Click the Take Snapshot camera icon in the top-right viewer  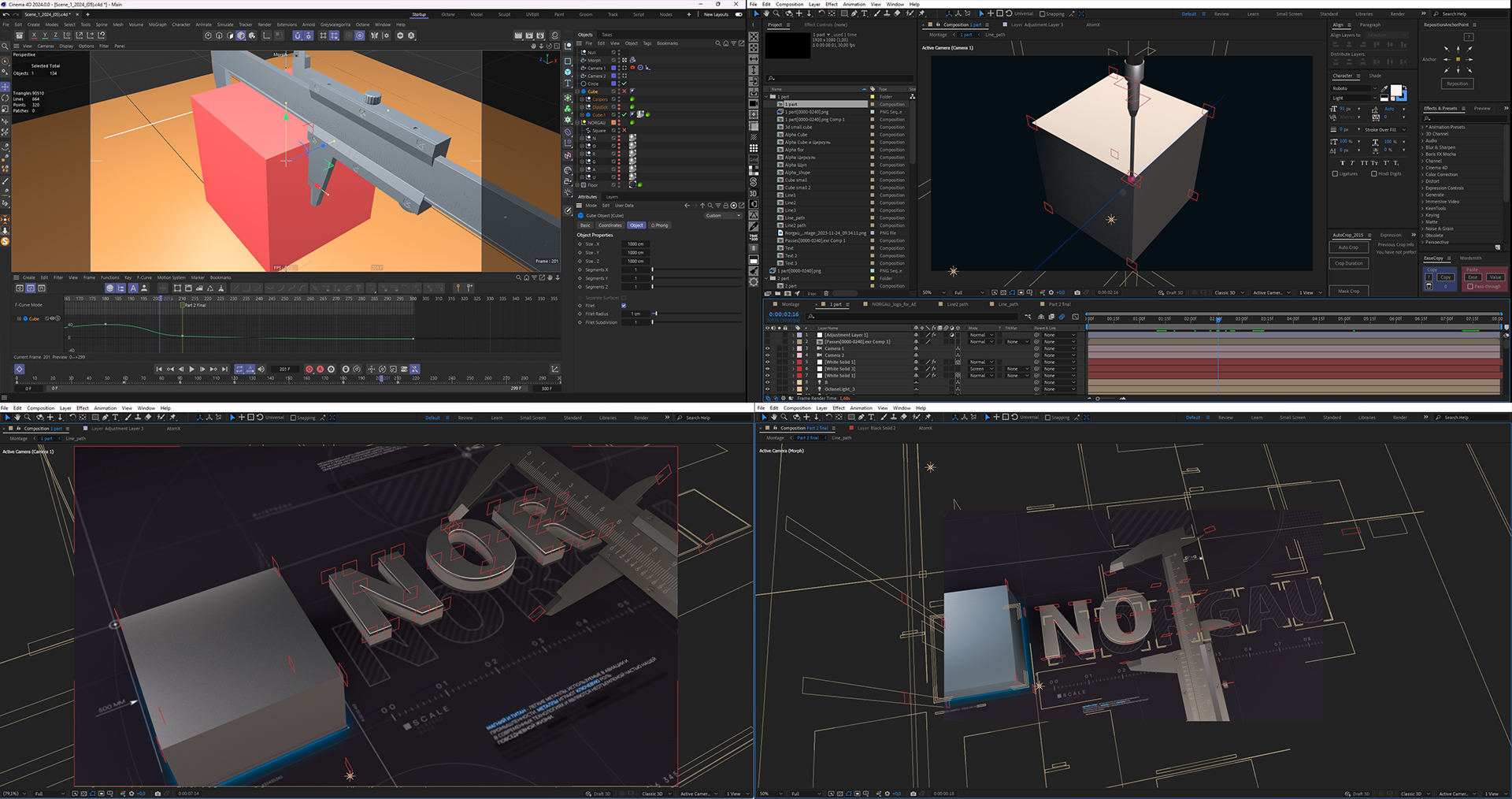point(1077,292)
